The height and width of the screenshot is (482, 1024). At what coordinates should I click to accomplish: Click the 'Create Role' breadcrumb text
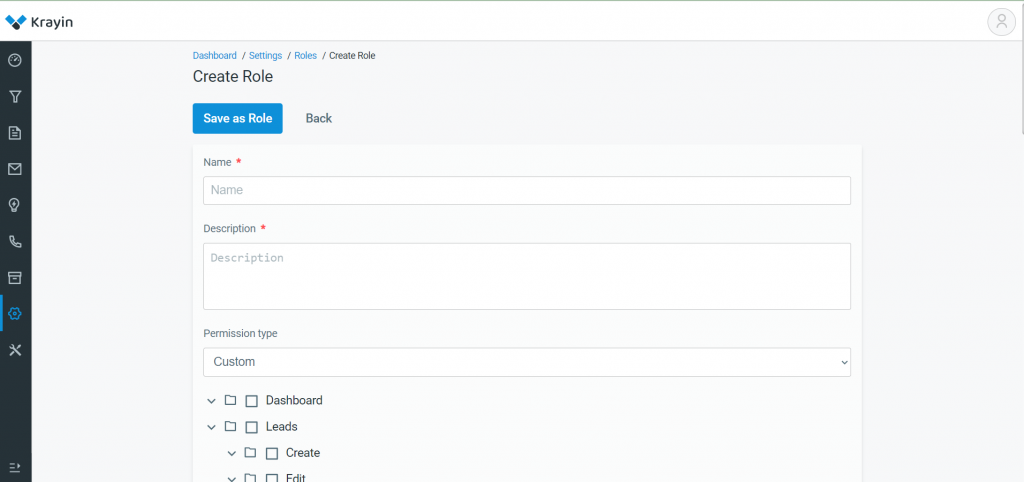coord(352,56)
